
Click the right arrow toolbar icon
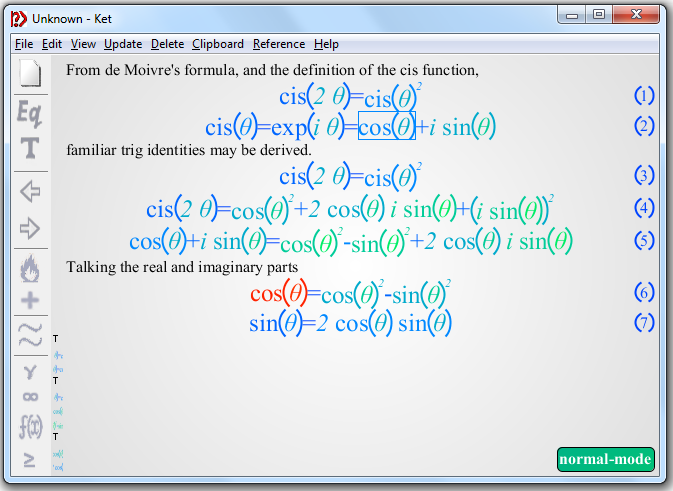click(x=30, y=228)
